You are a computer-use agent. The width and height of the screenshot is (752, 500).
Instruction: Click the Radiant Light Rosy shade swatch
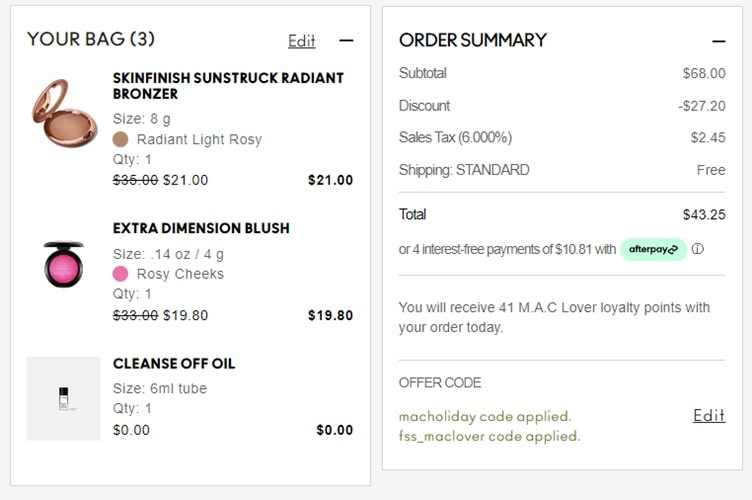pyautogui.click(x=121, y=139)
